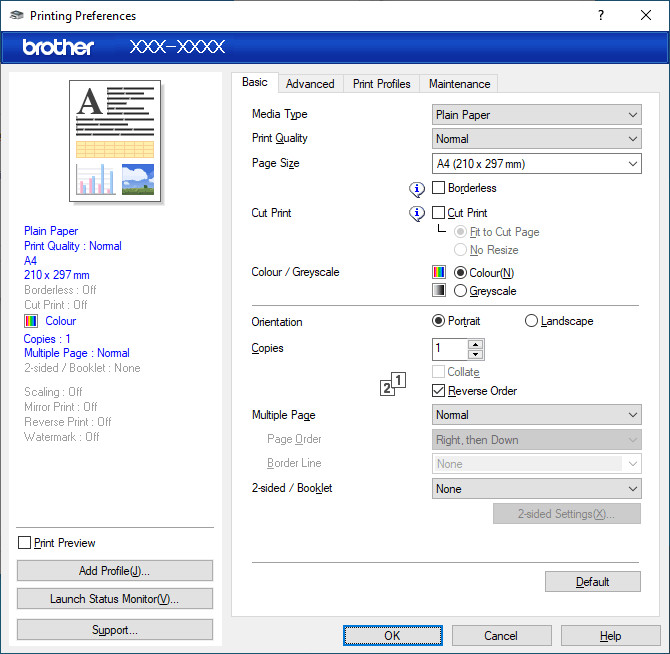
Task: Click the Cancel button
Action: [x=501, y=636]
